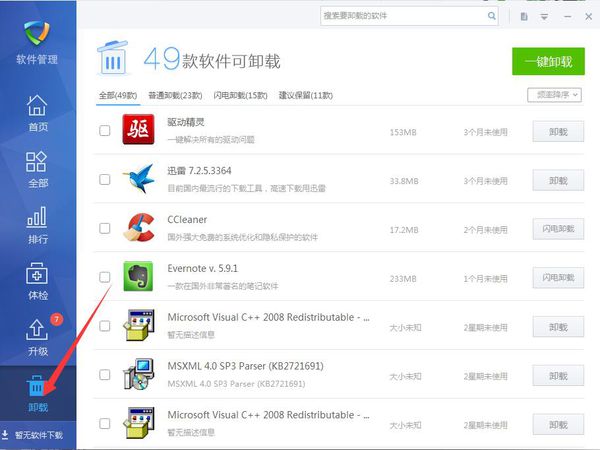Viewport: 600px width, 450px height.
Task: Click the green 一键卸载 button
Action: pyautogui.click(x=548, y=61)
